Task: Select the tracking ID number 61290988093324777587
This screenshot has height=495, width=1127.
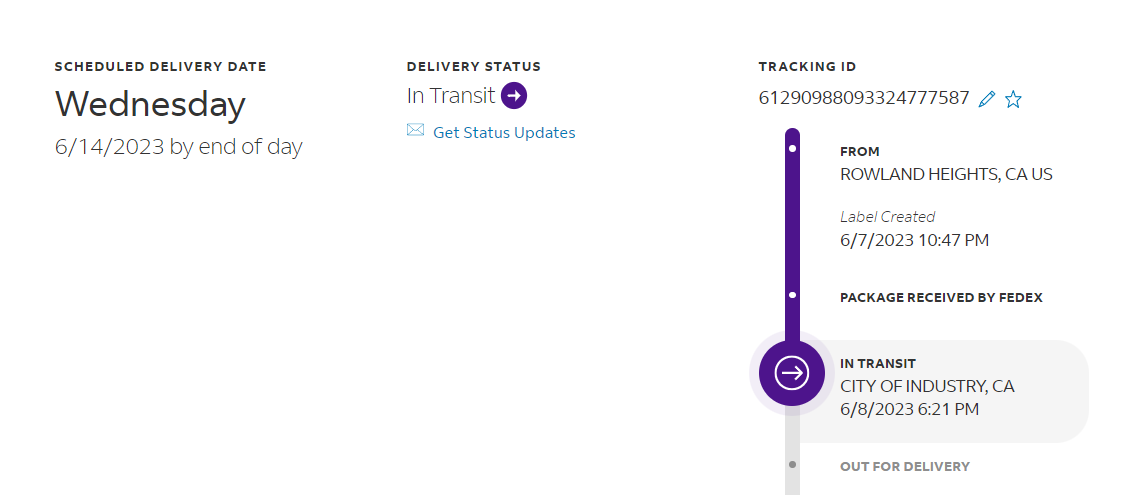Action: point(863,98)
